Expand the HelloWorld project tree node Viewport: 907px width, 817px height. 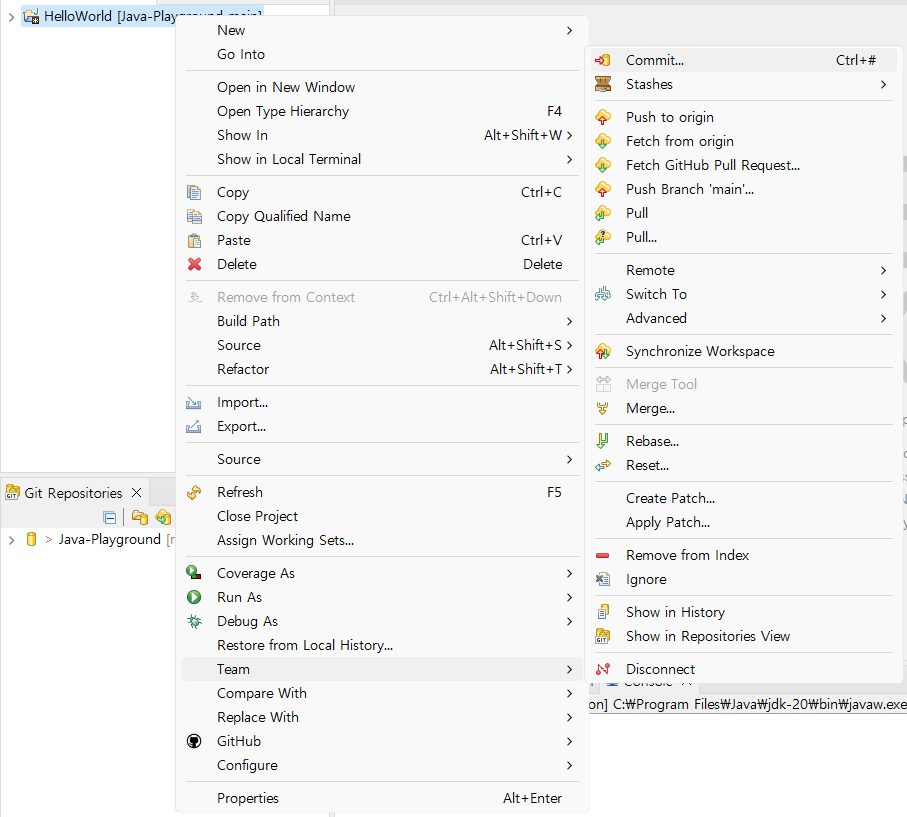click(11, 17)
